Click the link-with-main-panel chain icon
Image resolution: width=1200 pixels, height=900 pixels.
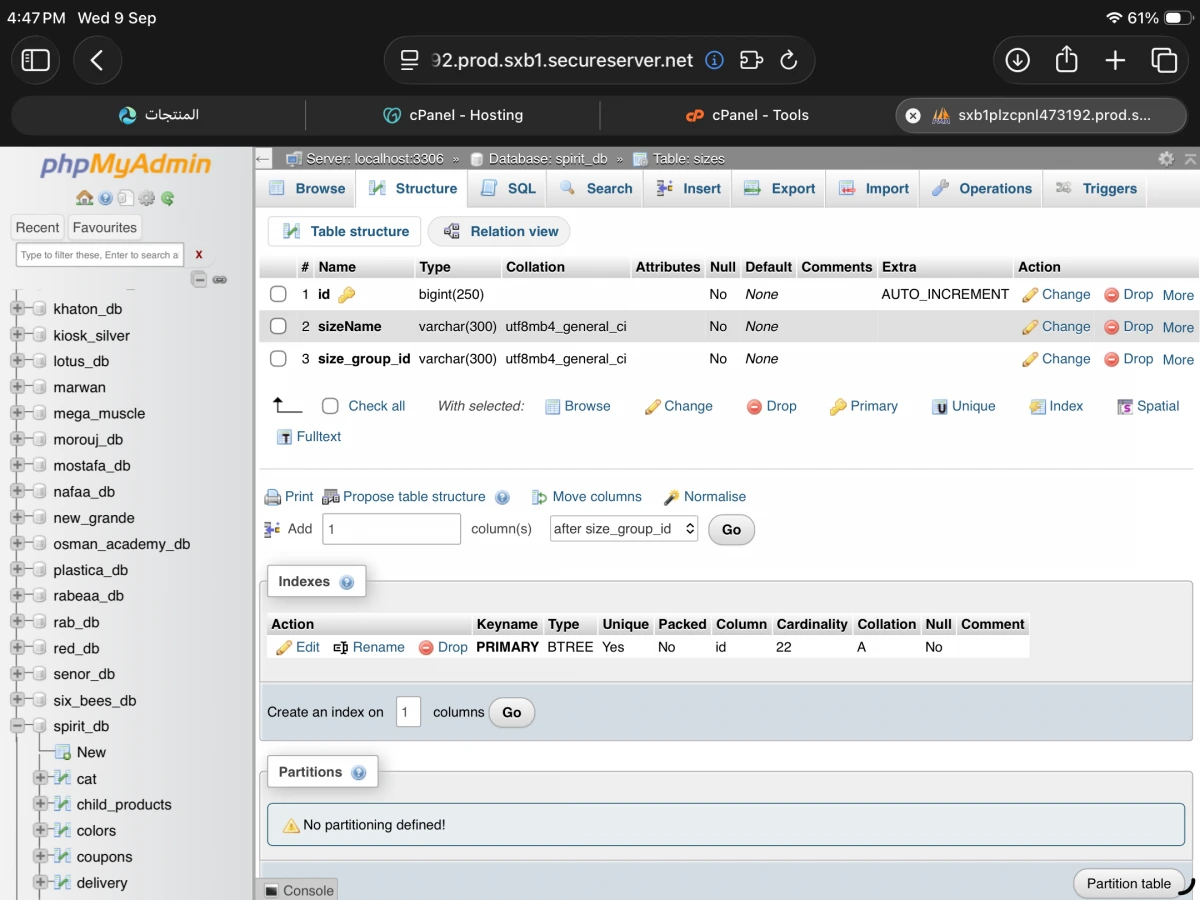pyautogui.click(x=220, y=280)
